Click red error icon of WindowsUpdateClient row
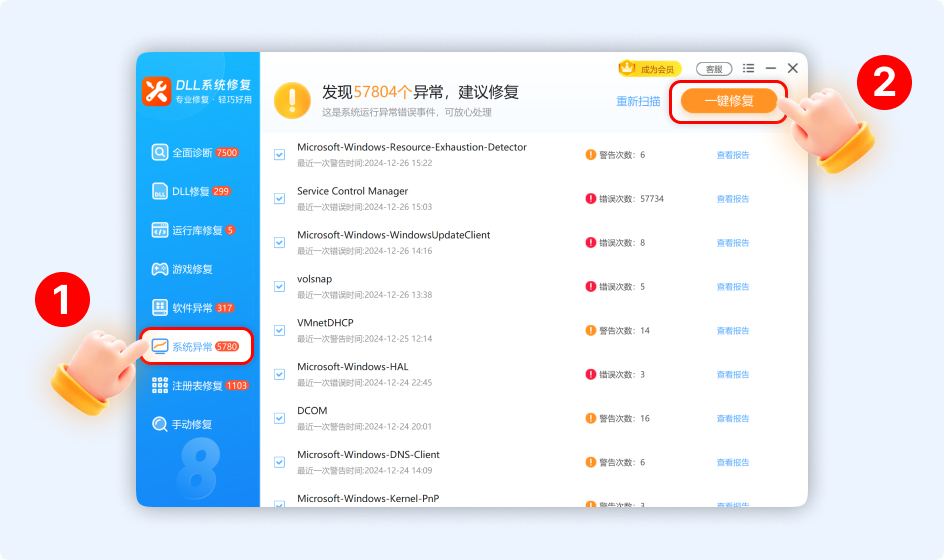Image resolution: width=944 pixels, height=560 pixels. click(591, 243)
